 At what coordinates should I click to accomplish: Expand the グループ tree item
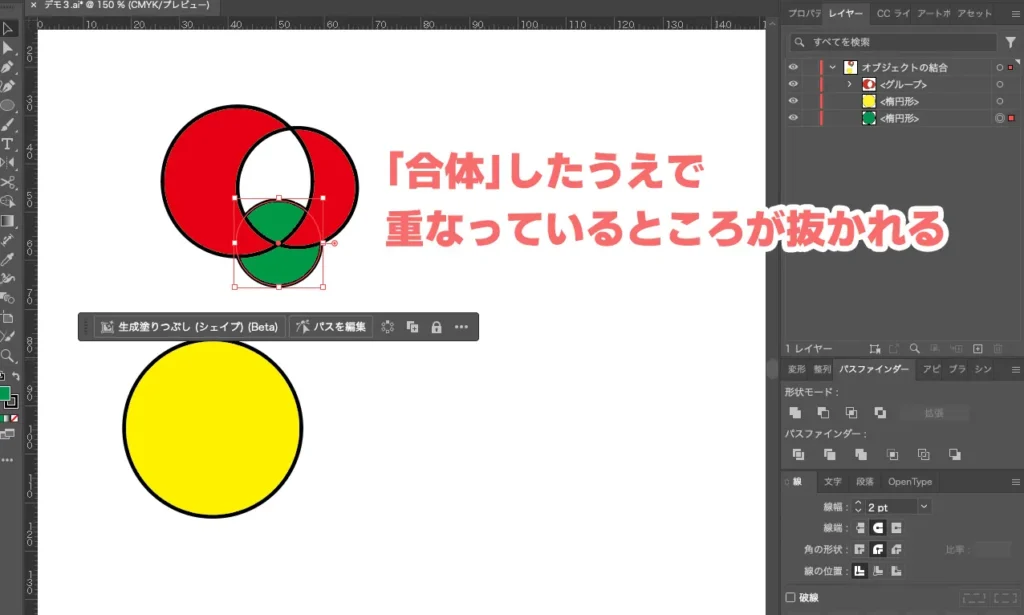849,84
